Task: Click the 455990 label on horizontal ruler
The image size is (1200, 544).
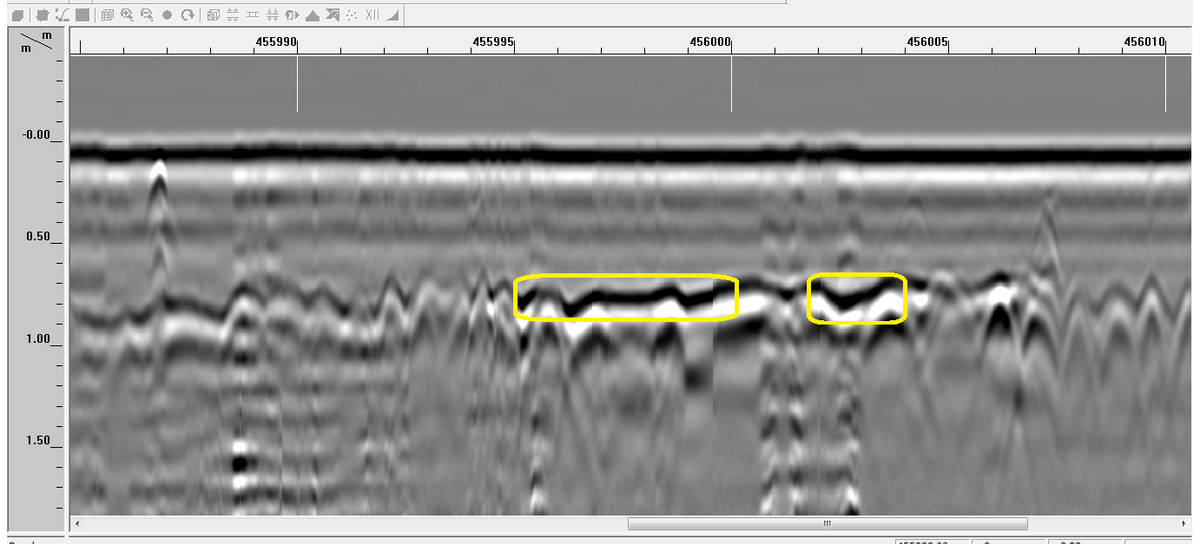Action: pos(276,42)
